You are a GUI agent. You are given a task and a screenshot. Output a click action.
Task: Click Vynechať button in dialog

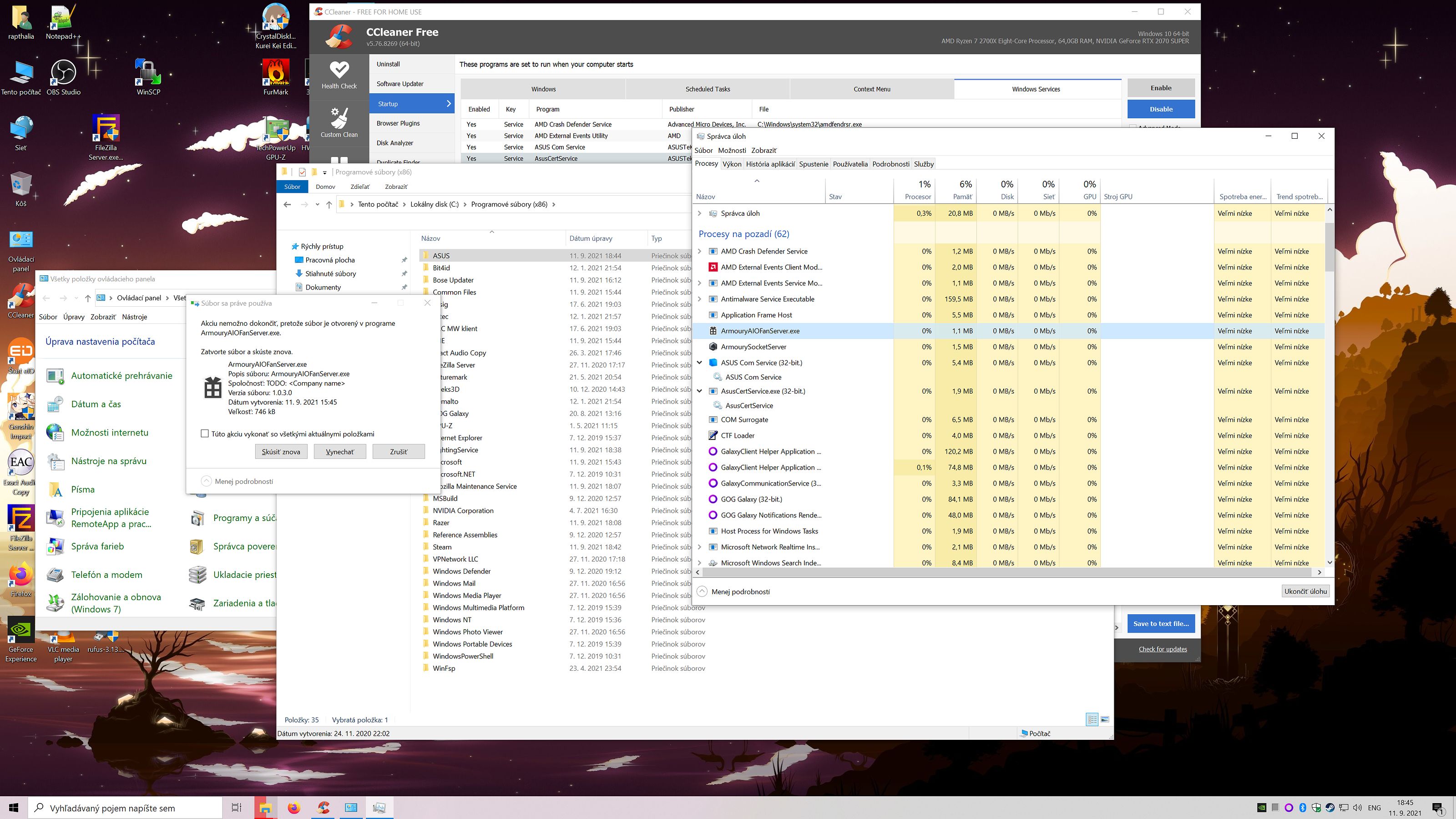pyautogui.click(x=340, y=452)
